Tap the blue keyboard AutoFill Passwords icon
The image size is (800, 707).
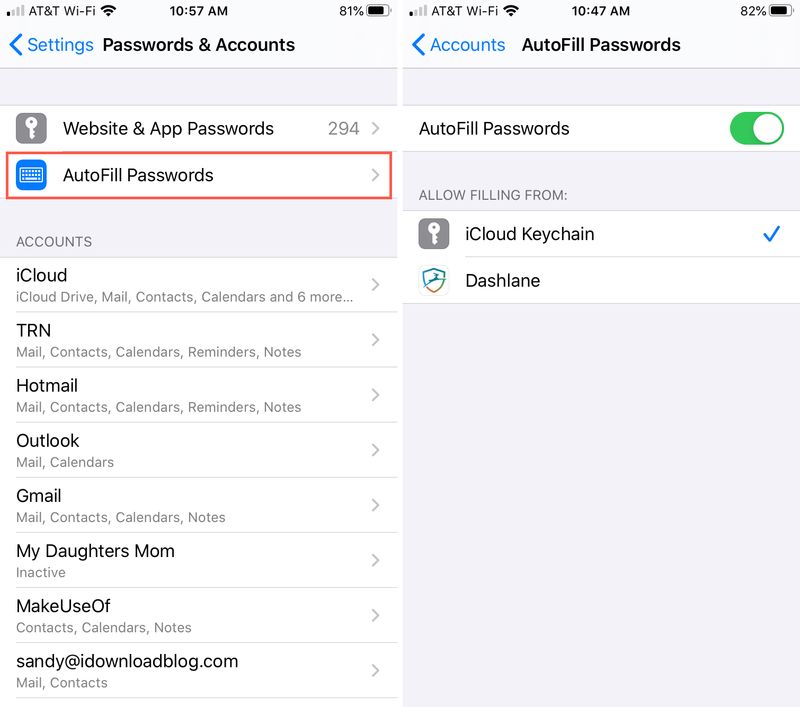coord(31,175)
